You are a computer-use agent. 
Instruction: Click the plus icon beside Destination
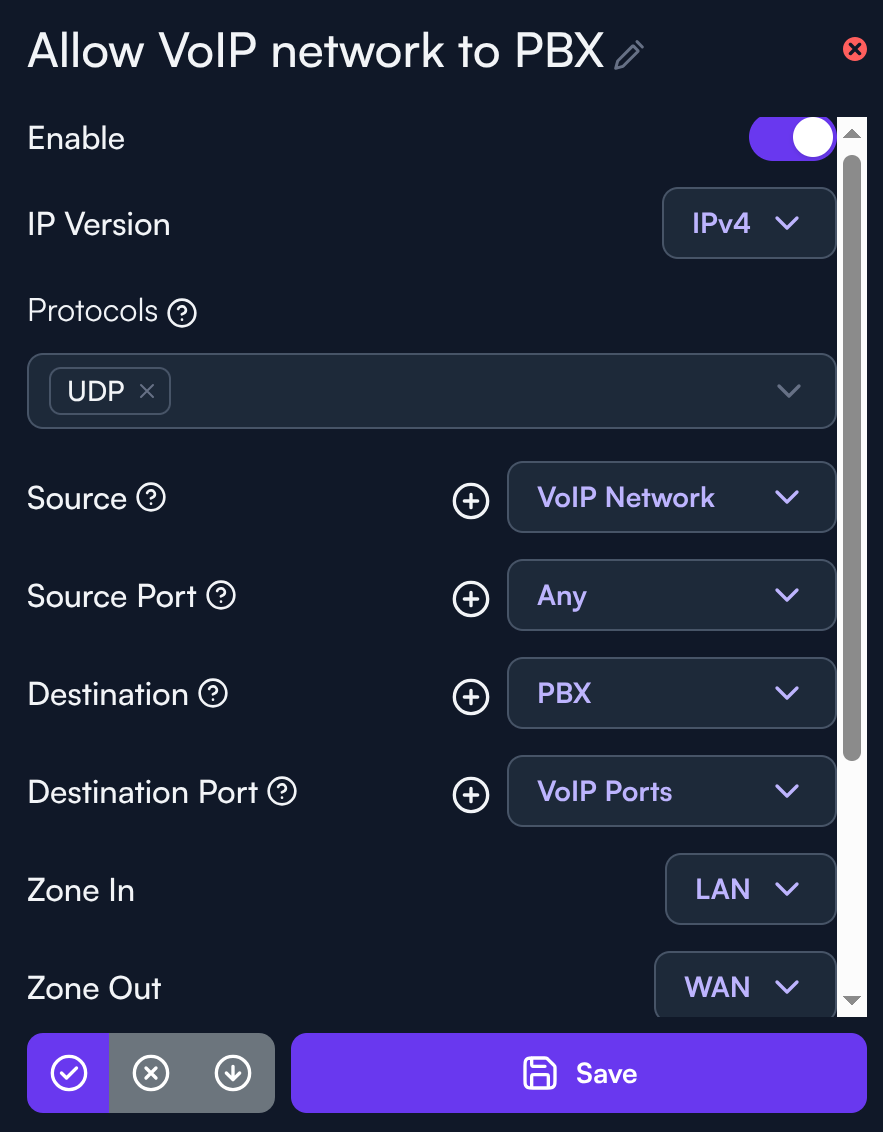coord(471,696)
